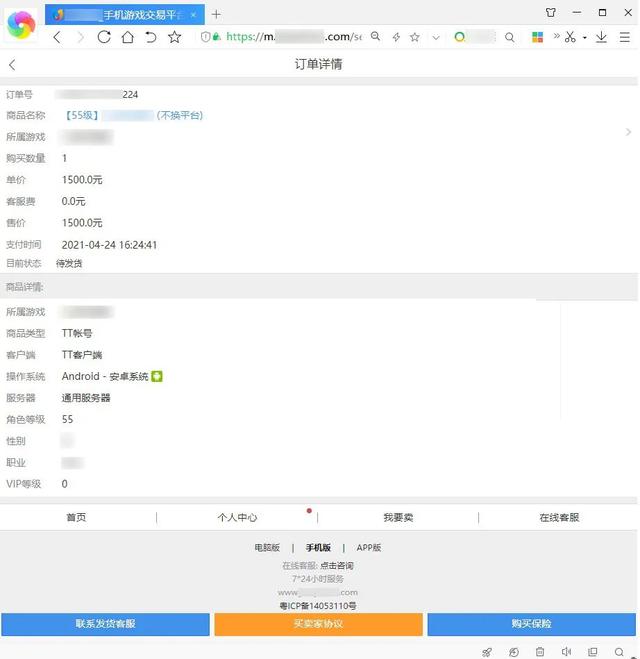Open a new tab with the plus button
The height and width of the screenshot is (659, 640).
point(216,15)
